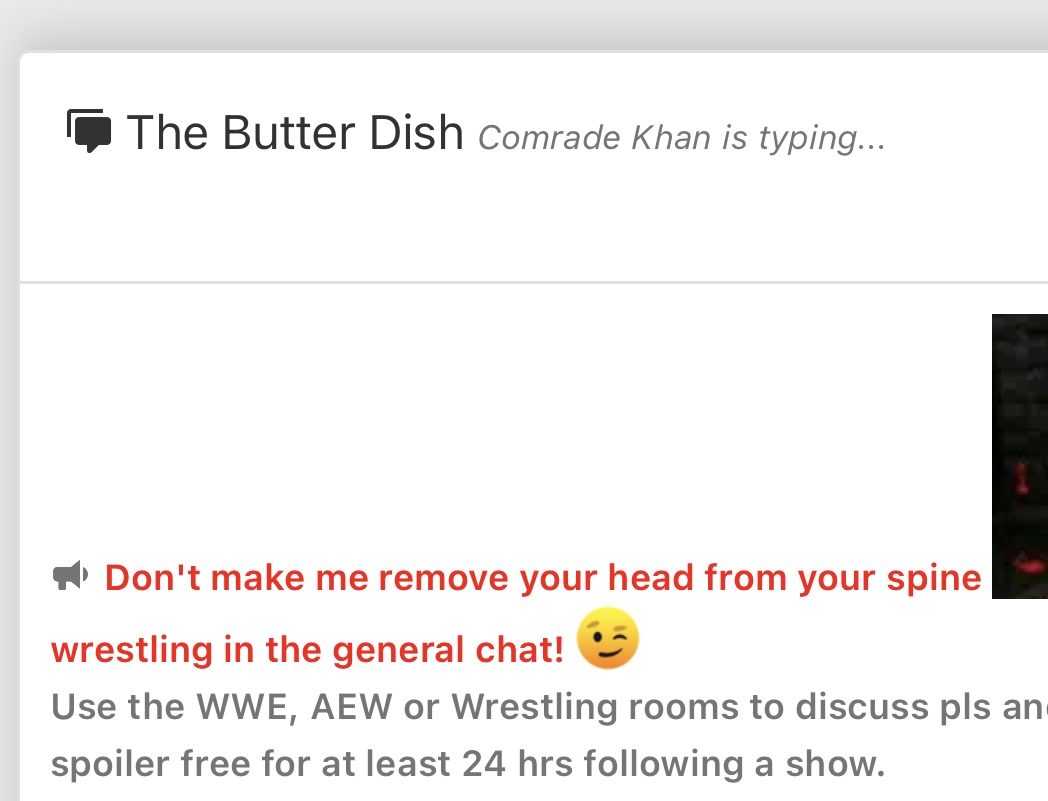Select the red 'Don't make me remove' announcement line
Image resolution: width=1048 pixels, height=801 pixels.
click(543, 578)
